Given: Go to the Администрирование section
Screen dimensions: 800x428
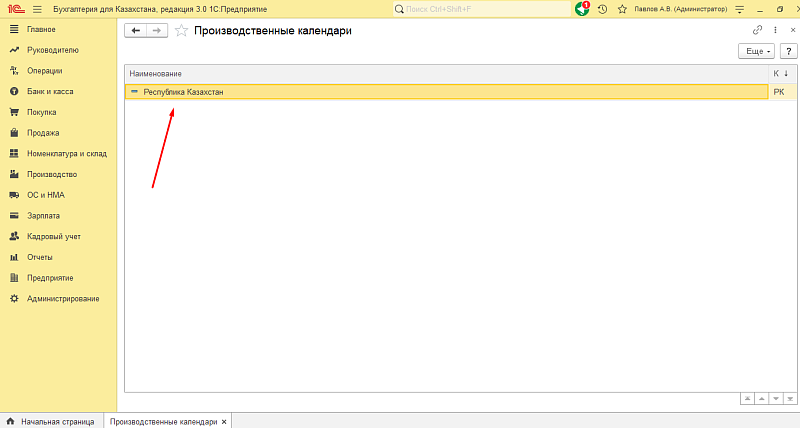Looking at the screenshot, I should 63,298.
